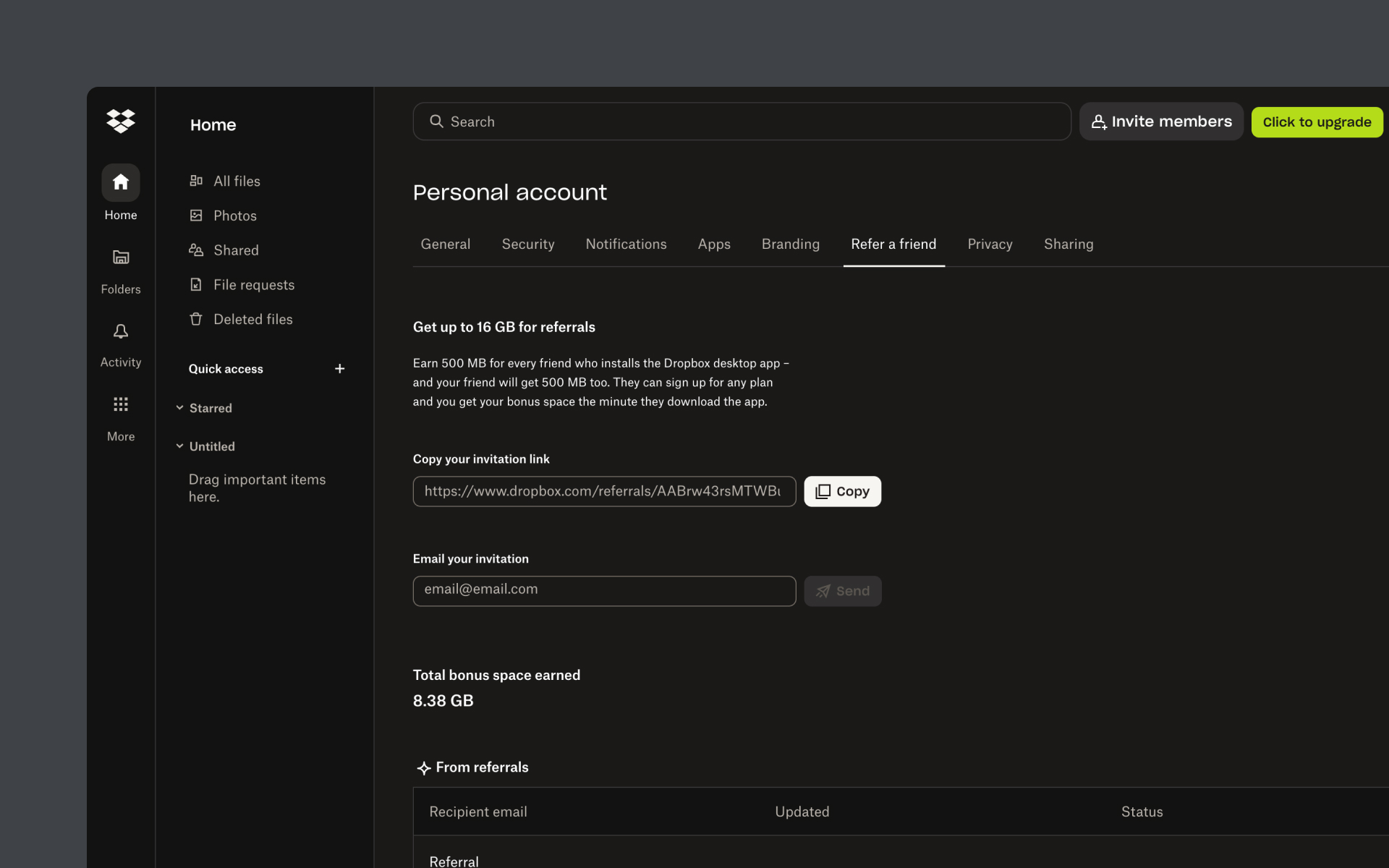This screenshot has height=868, width=1389.
Task: Open the More grid icon
Action: (x=120, y=404)
